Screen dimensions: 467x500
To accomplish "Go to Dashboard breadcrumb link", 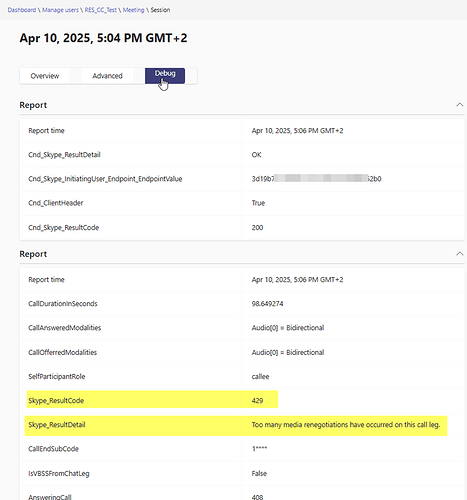I will (22, 10).
